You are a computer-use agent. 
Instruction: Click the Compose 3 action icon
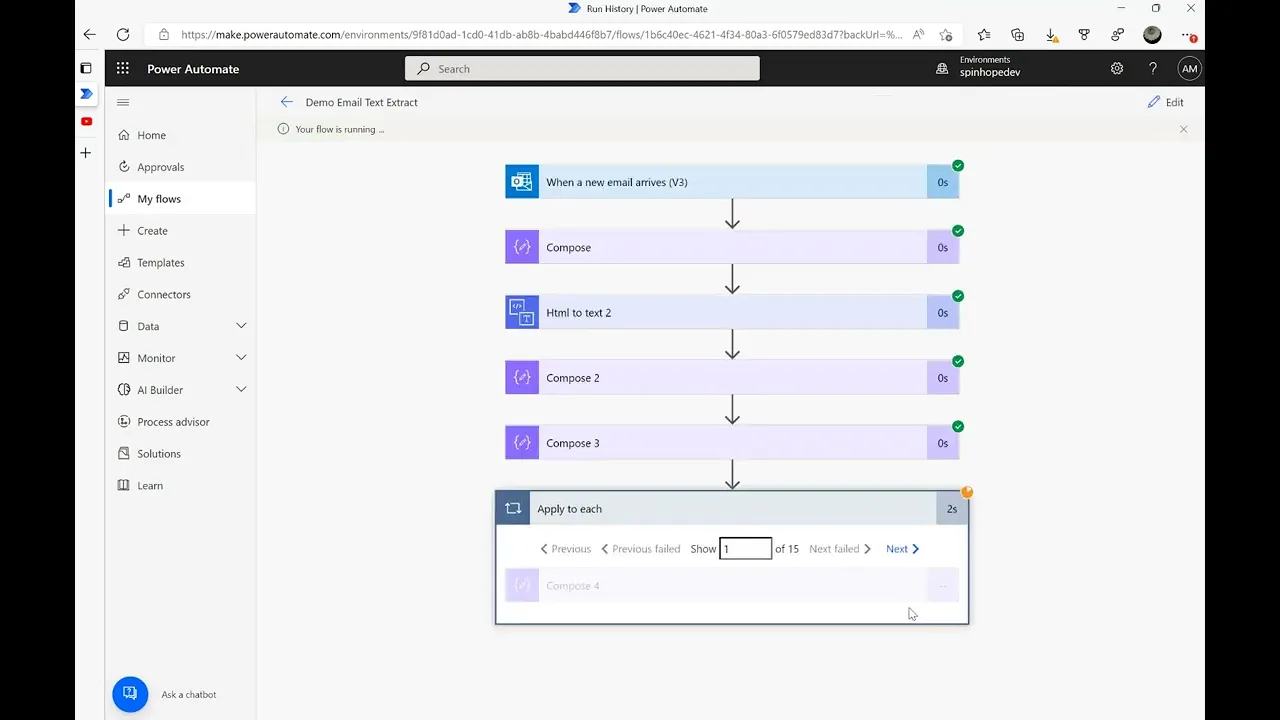pos(522,443)
